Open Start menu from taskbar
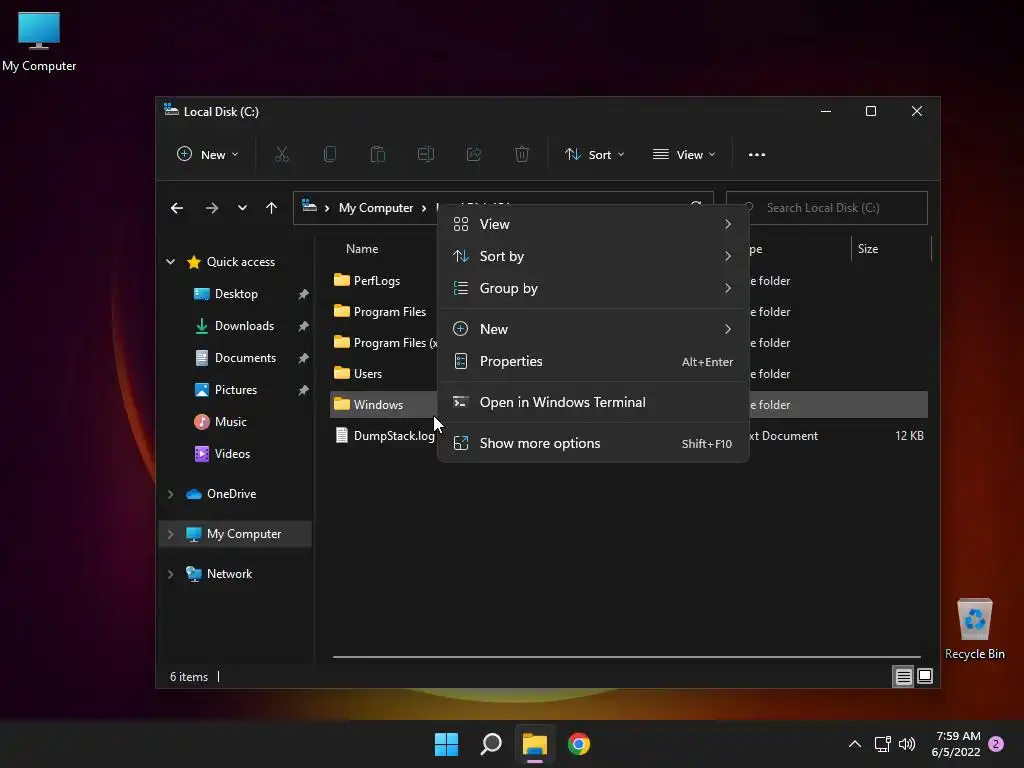 [447, 744]
